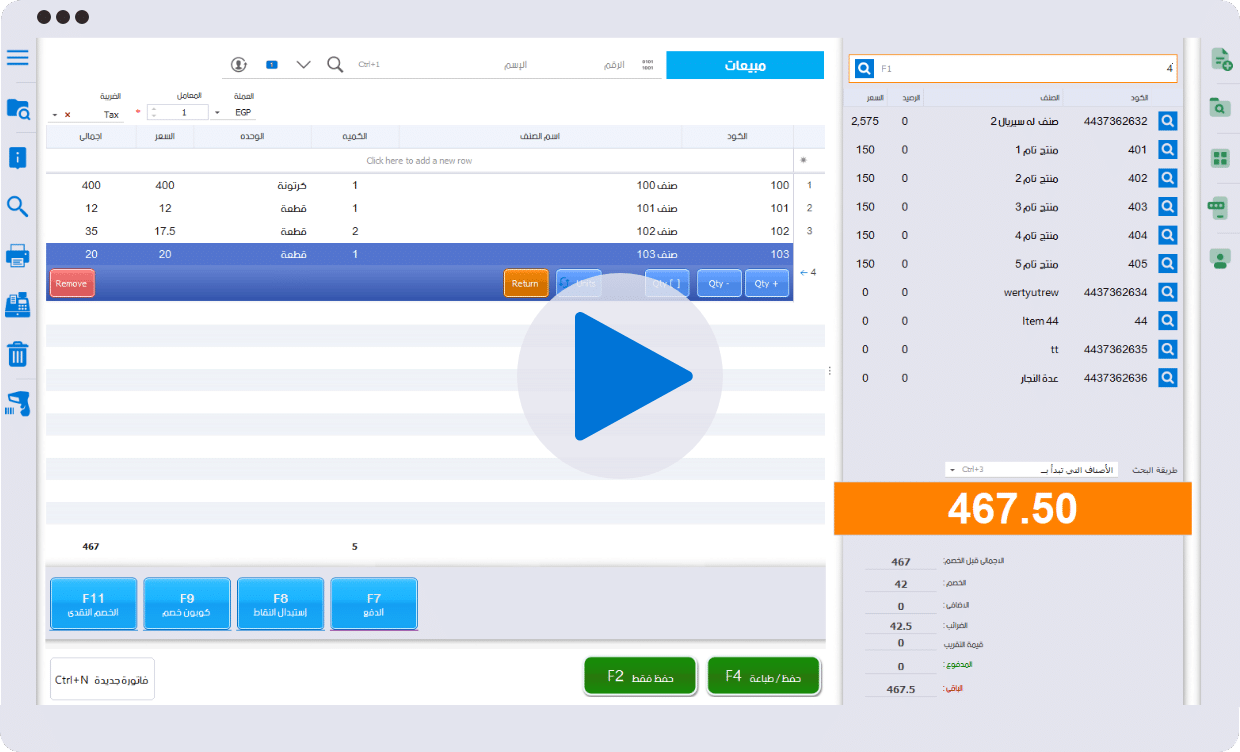The width and height of the screenshot is (1240, 752).
Task: Click the trash bin delete icon
Action: (17, 354)
